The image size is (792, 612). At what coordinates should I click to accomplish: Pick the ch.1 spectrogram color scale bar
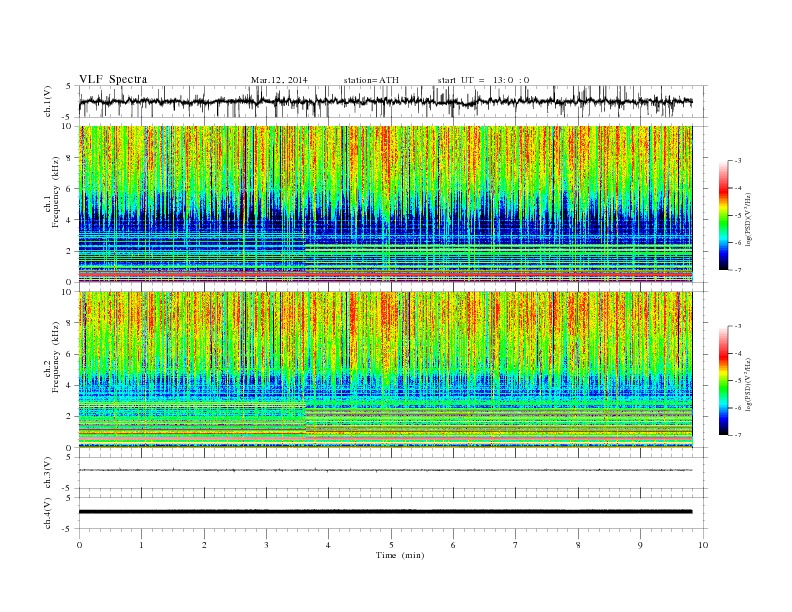(724, 216)
